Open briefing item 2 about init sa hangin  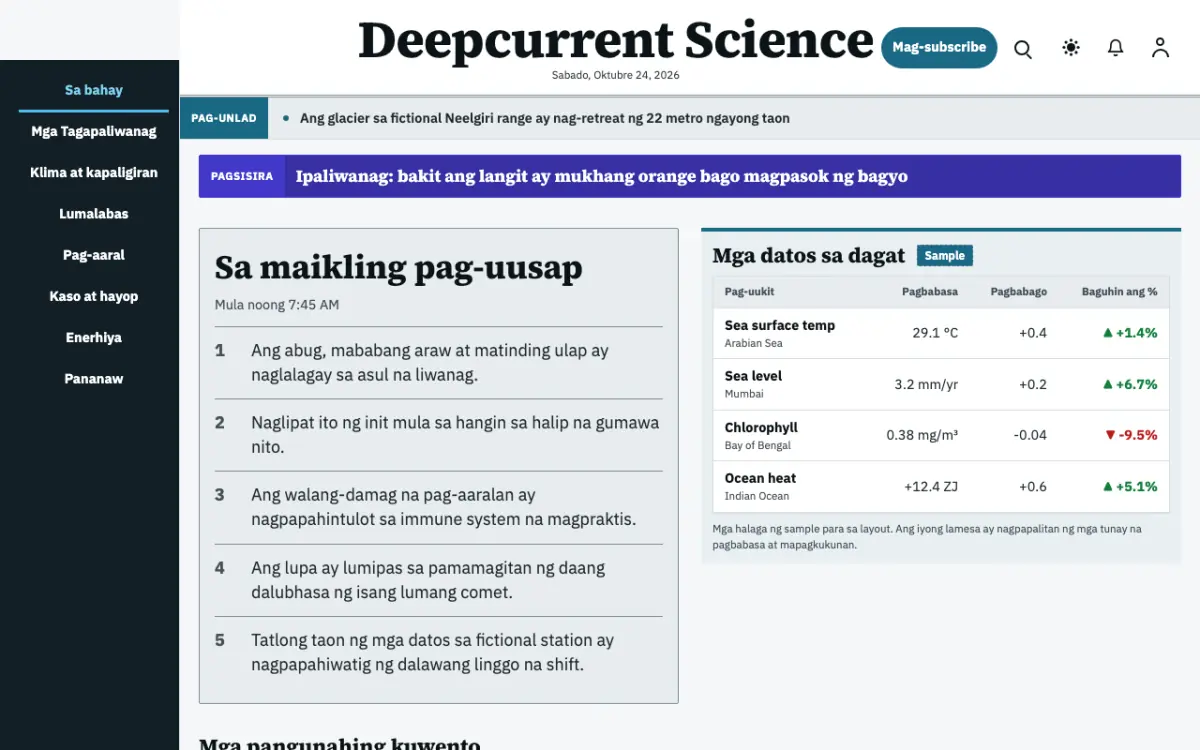439,435
